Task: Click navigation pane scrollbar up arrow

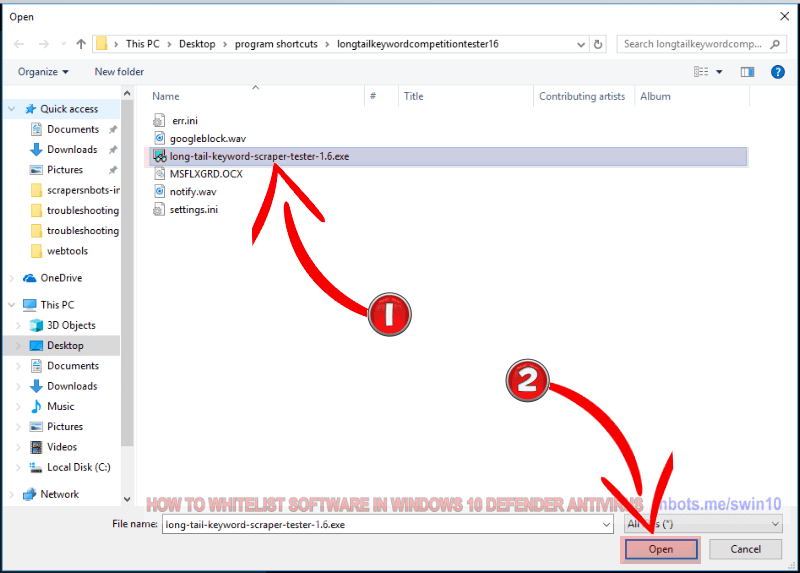Action: (x=127, y=93)
